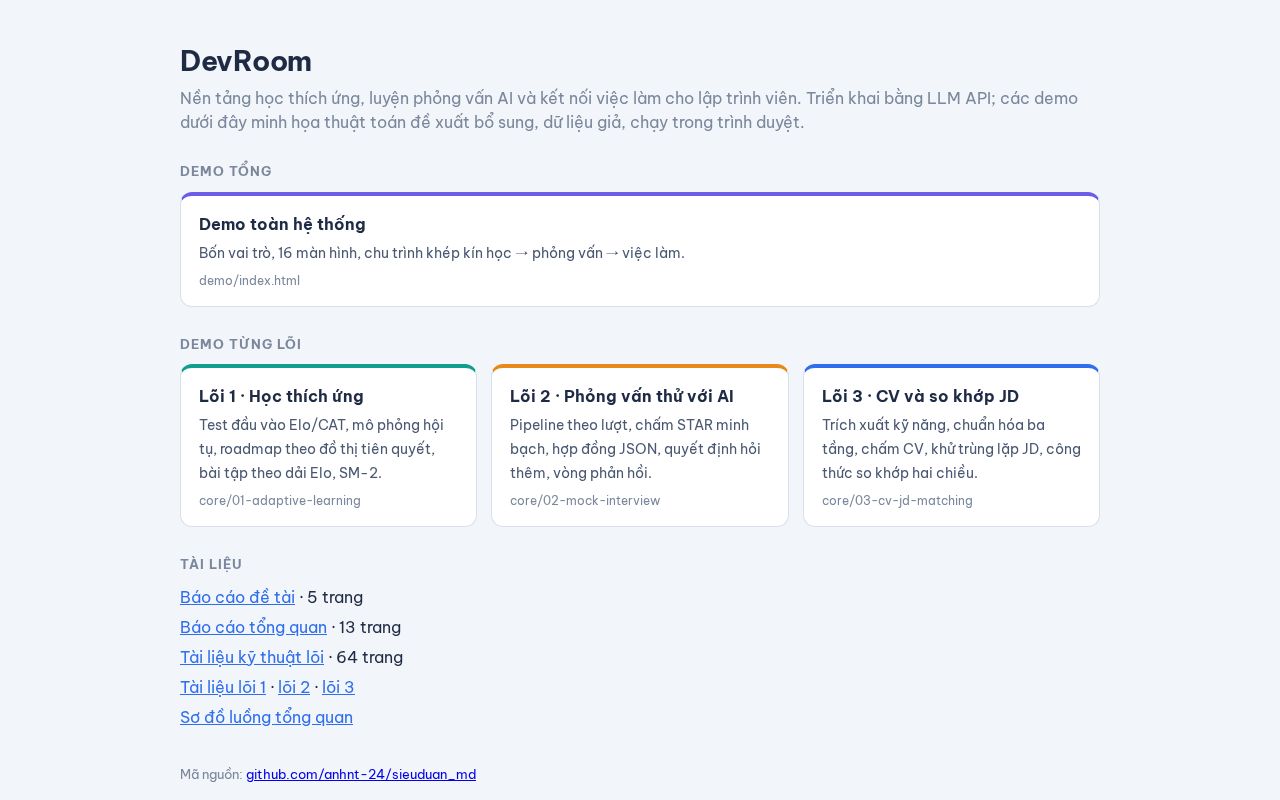1280x800 pixels.
Task: Visit the github.com/anhnt-24/sieuduan_md repository link
Action: (361, 774)
